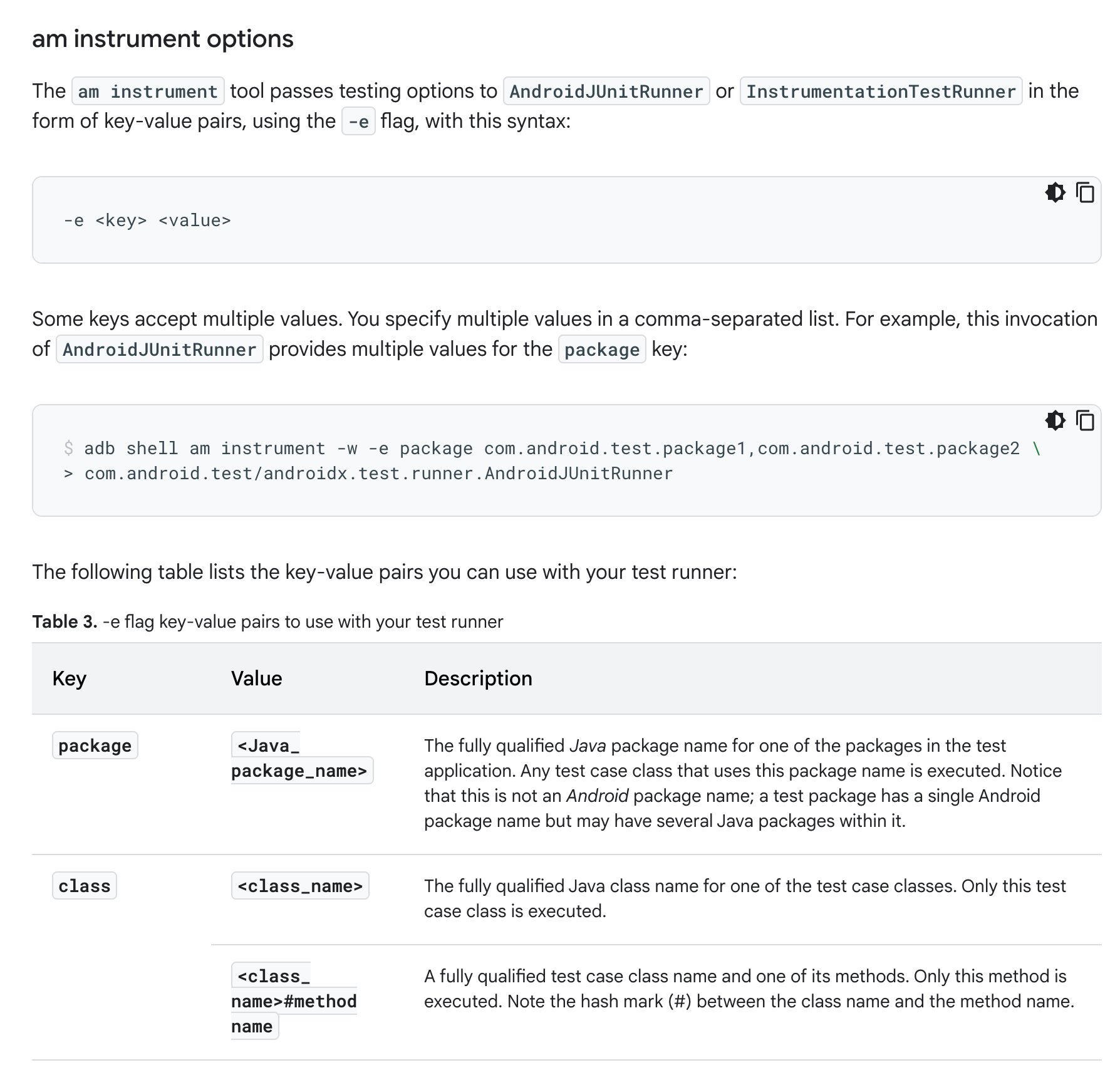
Task: Copy the -e <key> <value> code snippet
Action: 1085,192
